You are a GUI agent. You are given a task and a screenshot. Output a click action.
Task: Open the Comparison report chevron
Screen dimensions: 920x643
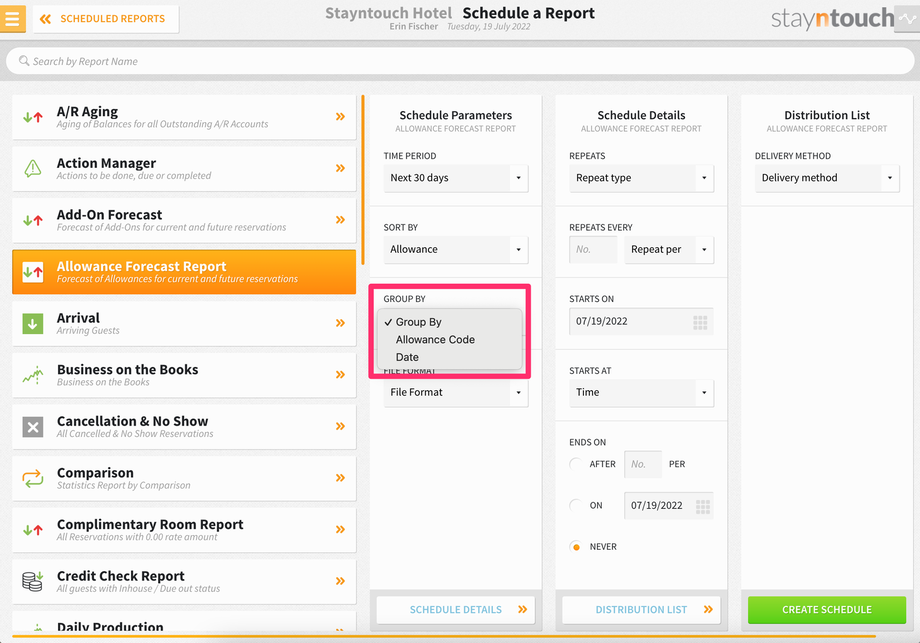[340, 478]
